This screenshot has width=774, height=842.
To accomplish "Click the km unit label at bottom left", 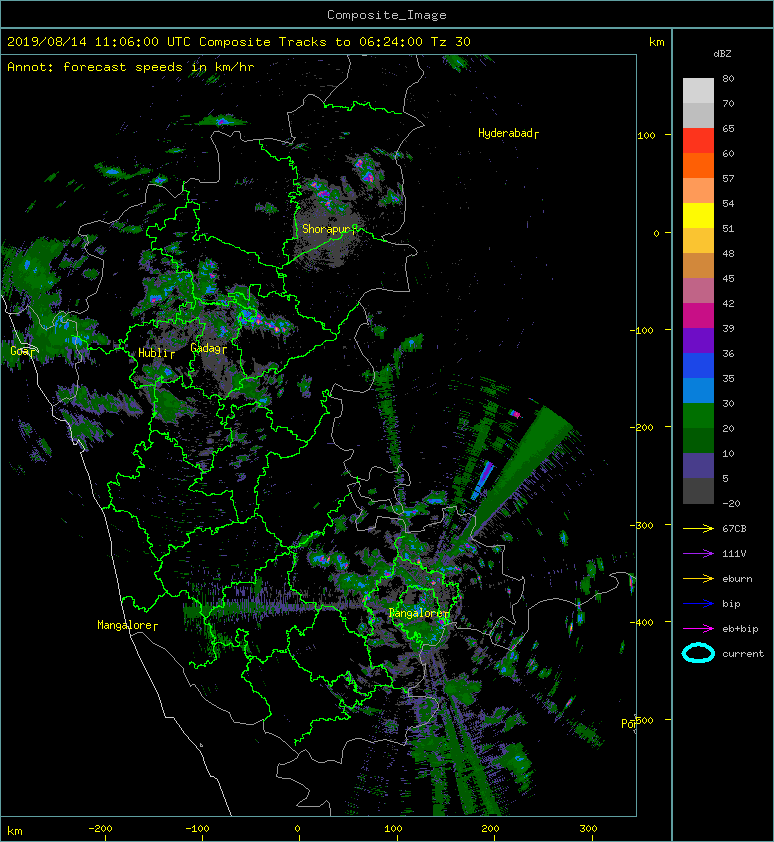I will (15, 831).
